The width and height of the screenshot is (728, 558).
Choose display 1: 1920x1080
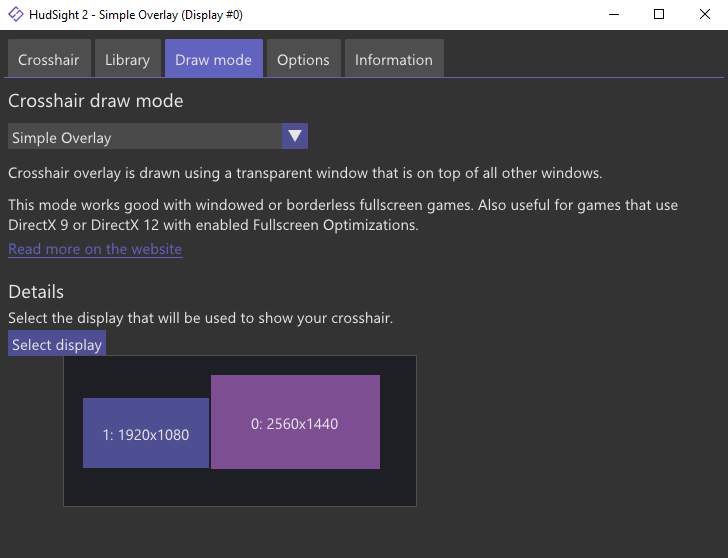point(146,434)
